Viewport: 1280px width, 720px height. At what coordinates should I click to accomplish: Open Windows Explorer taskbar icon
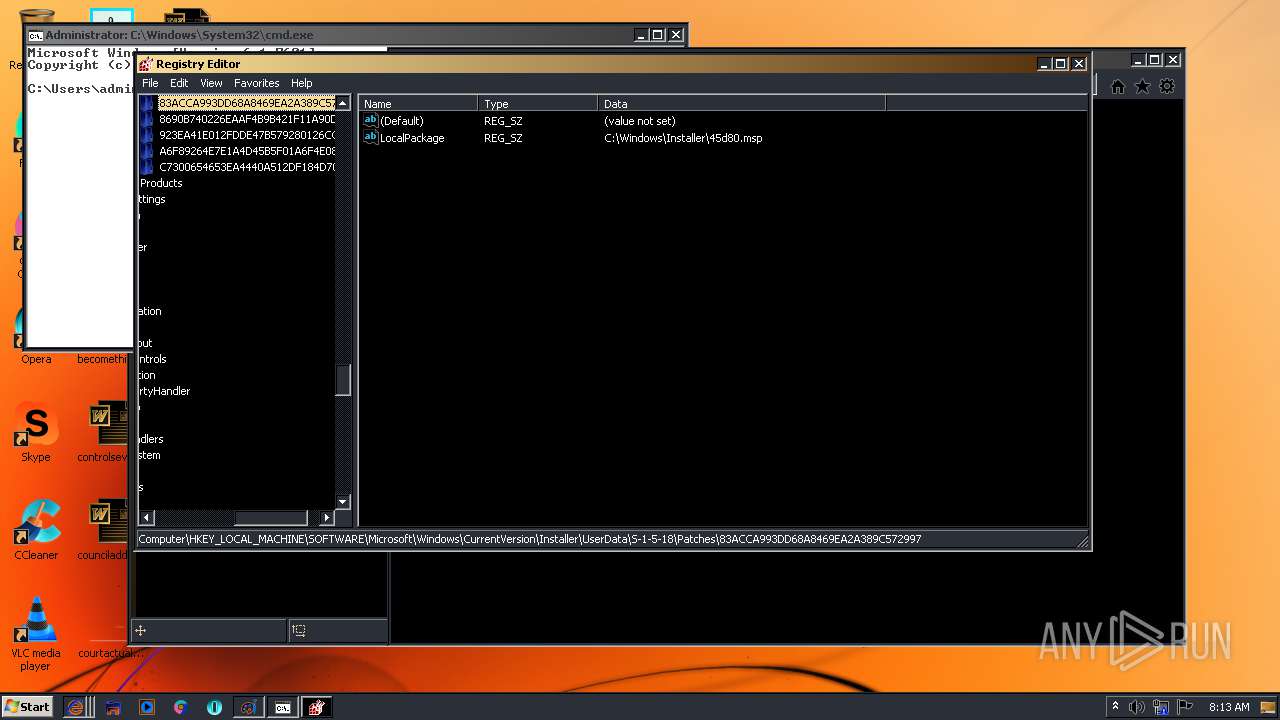click(113, 707)
